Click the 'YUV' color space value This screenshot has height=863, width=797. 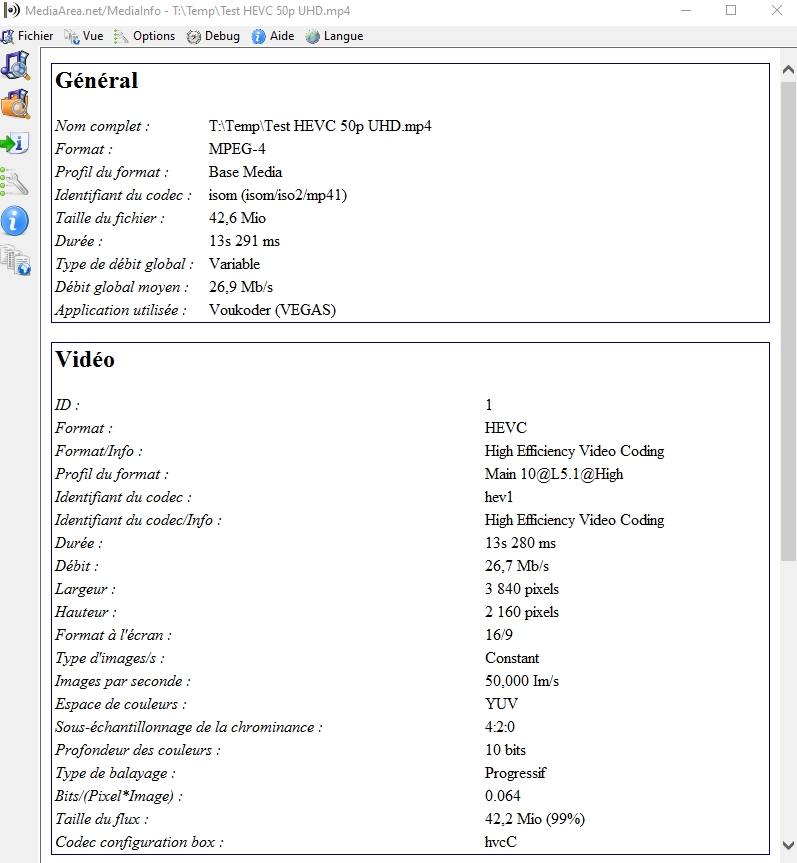[x=501, y=704]
